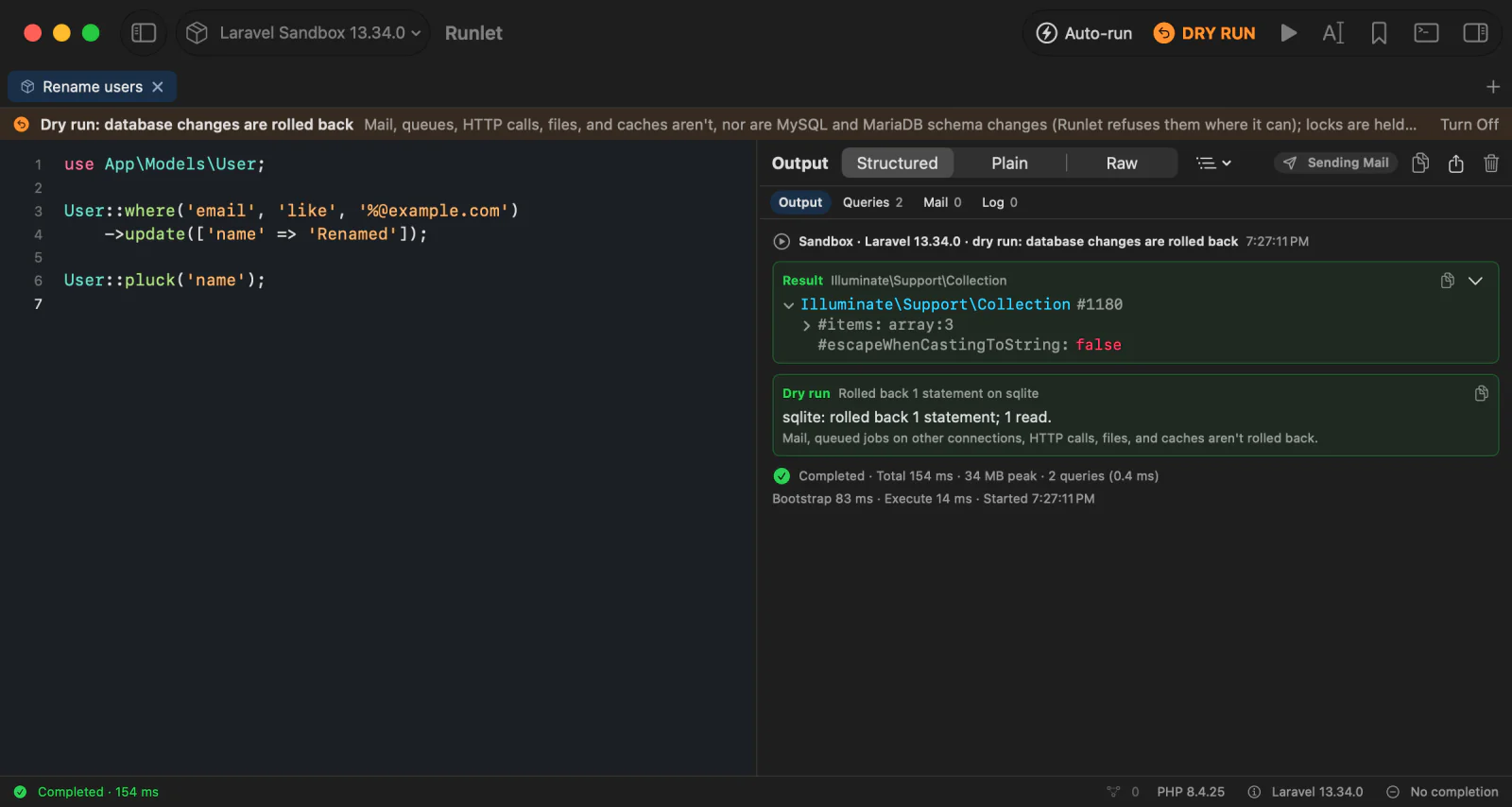Select the Output sub-tab
This screenshot has height=807, width=1512.
[800, 202]
